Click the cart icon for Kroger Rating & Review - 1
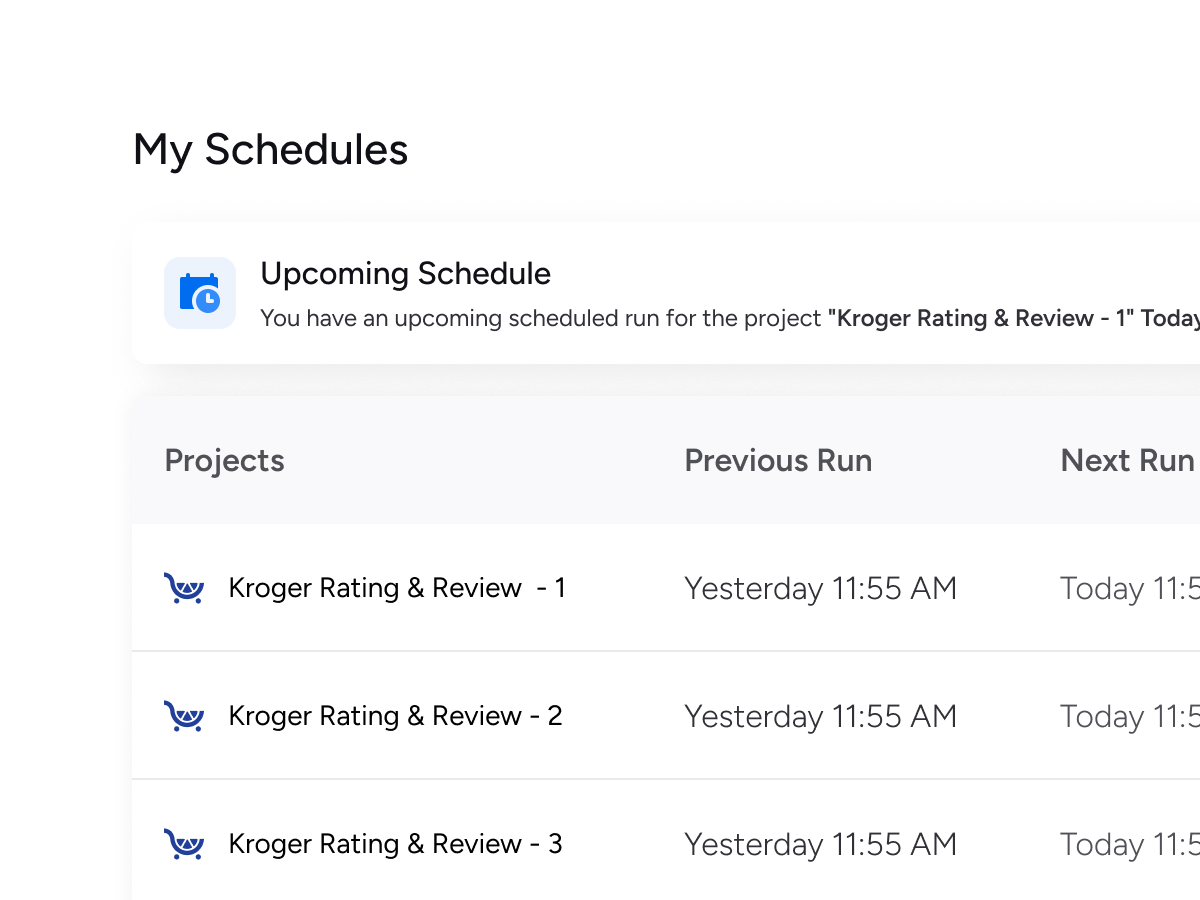This screenshot has height=900, width=1200. pos(184,588)
